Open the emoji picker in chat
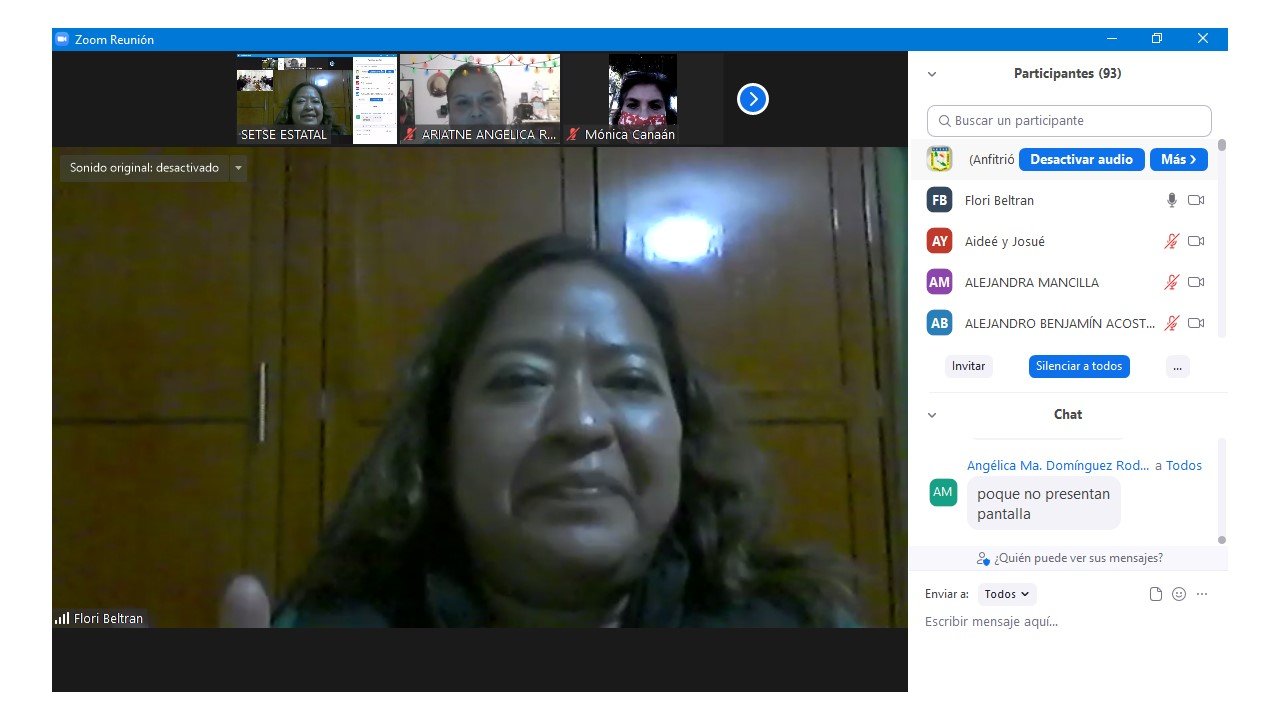The width and height of the screenshot is (1280, 720). (x=1179, y=594)
